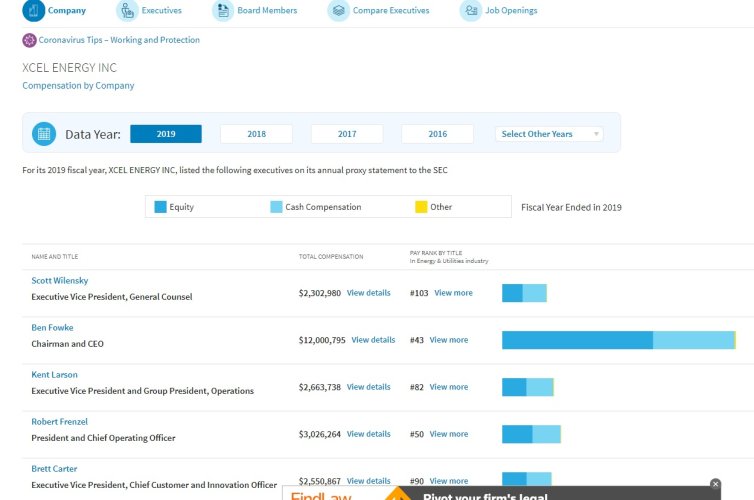Viewport: 754px width, 500px height.
Task: View more for pay rank #82
Action: (x=449, y=387)
